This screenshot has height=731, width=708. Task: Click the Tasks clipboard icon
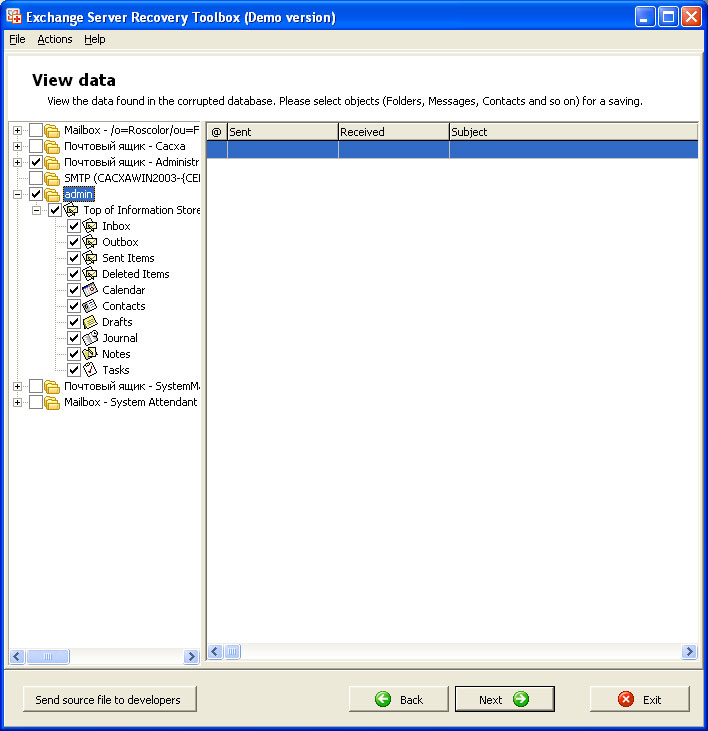pyautogui.click(x=90, y=370)
